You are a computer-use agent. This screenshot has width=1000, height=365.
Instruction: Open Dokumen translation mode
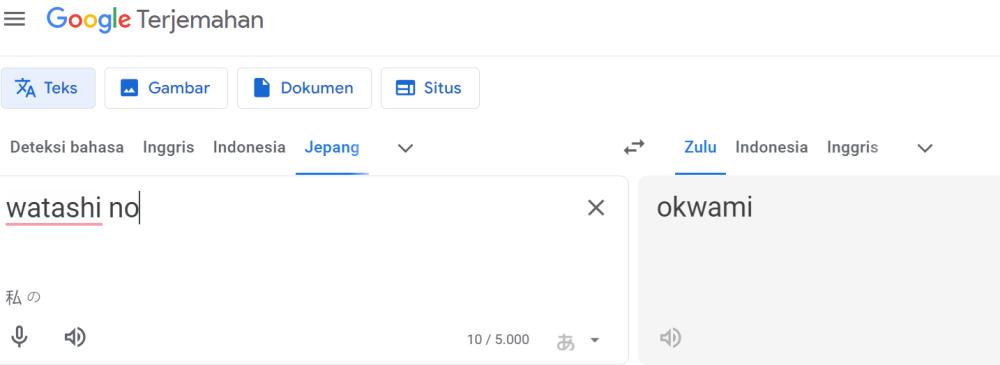click(304, 88)
